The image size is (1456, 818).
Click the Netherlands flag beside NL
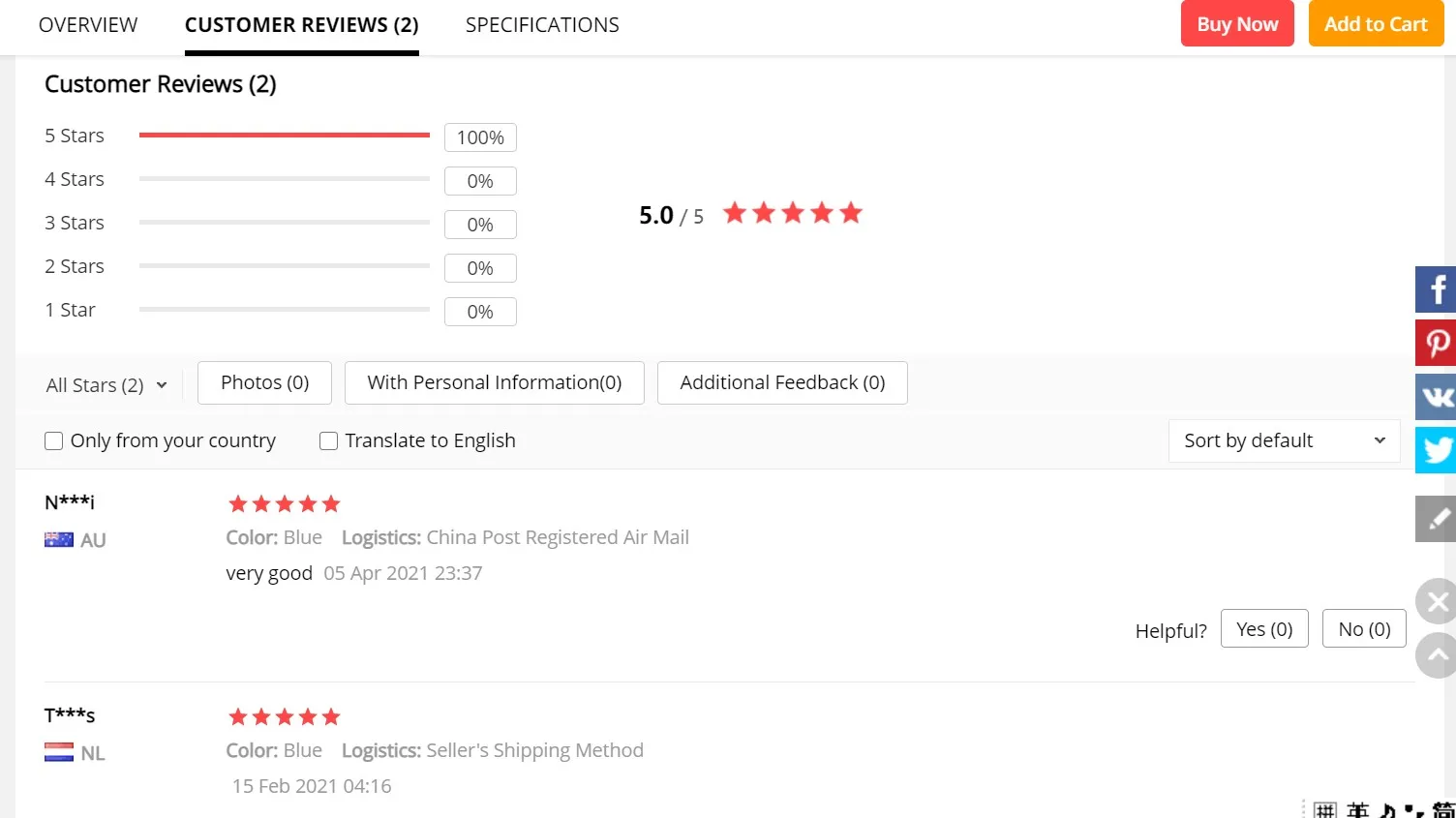click(x=59, y=752)
